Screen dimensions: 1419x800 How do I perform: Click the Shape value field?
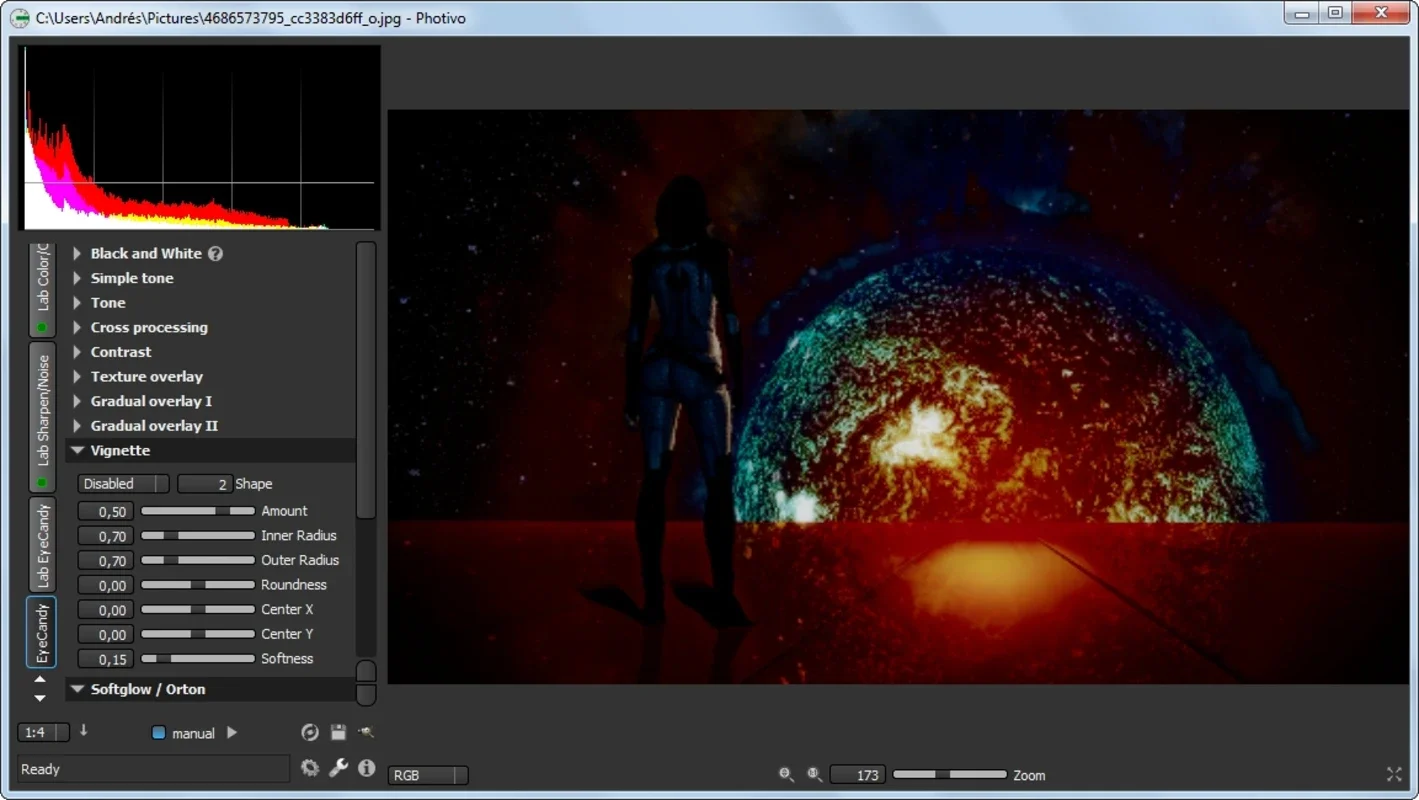205,484
